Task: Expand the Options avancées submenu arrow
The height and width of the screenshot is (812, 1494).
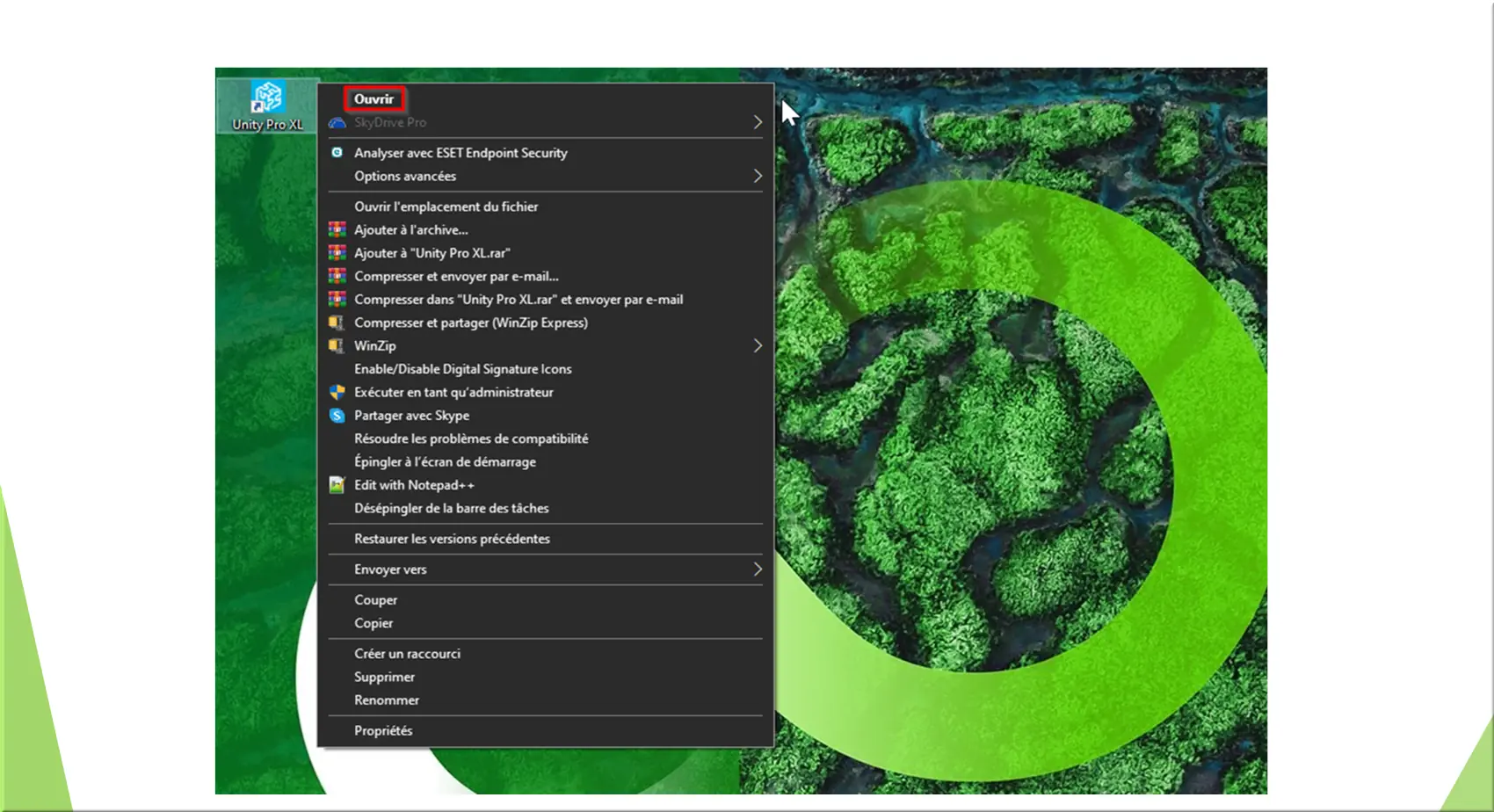Action: (x=758, y=177)
